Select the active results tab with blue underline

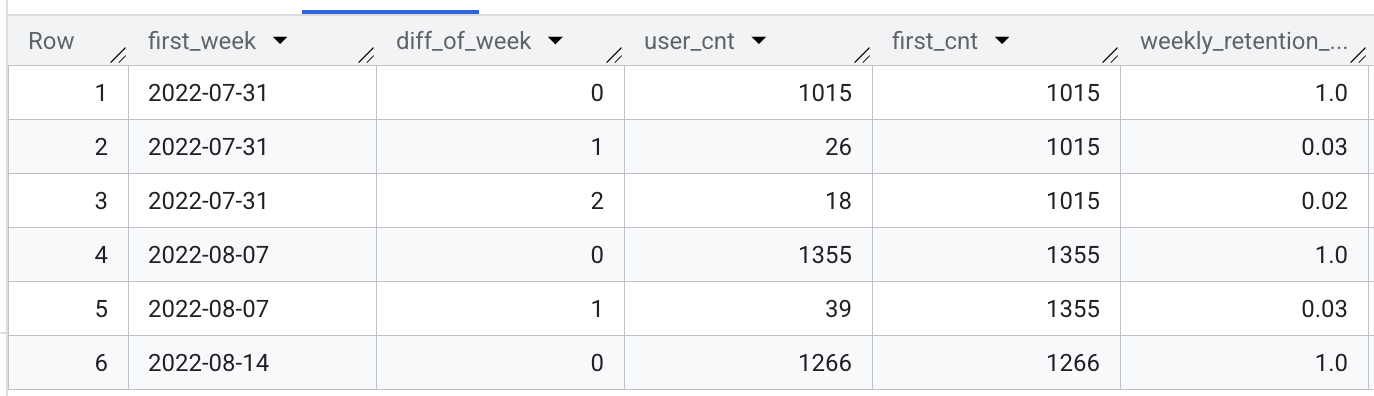(x=391, y=7)
